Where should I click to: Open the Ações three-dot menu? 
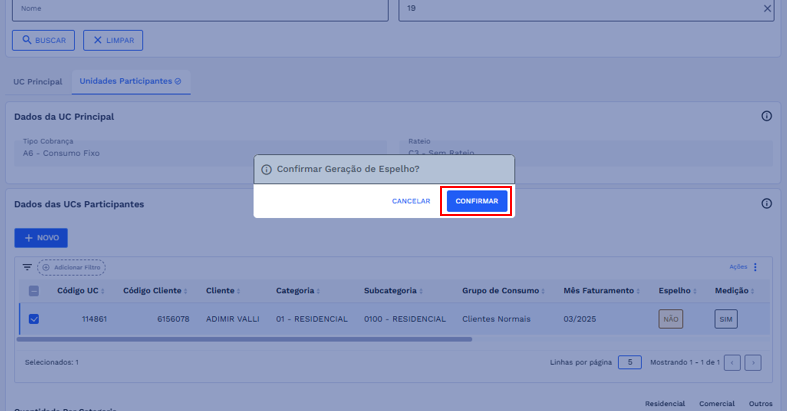coord(755,267)
